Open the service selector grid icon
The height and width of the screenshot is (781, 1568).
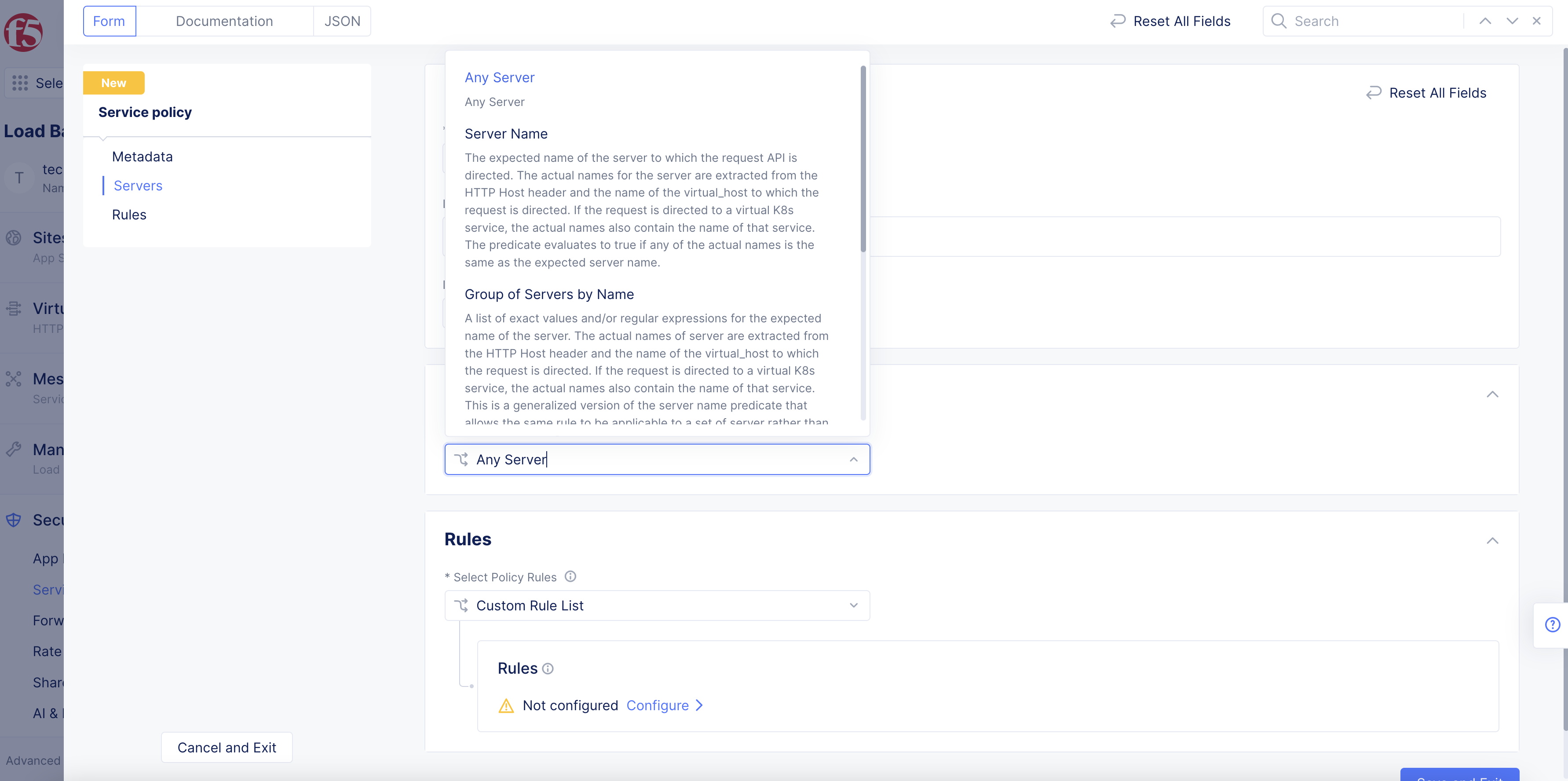[20, 84]
